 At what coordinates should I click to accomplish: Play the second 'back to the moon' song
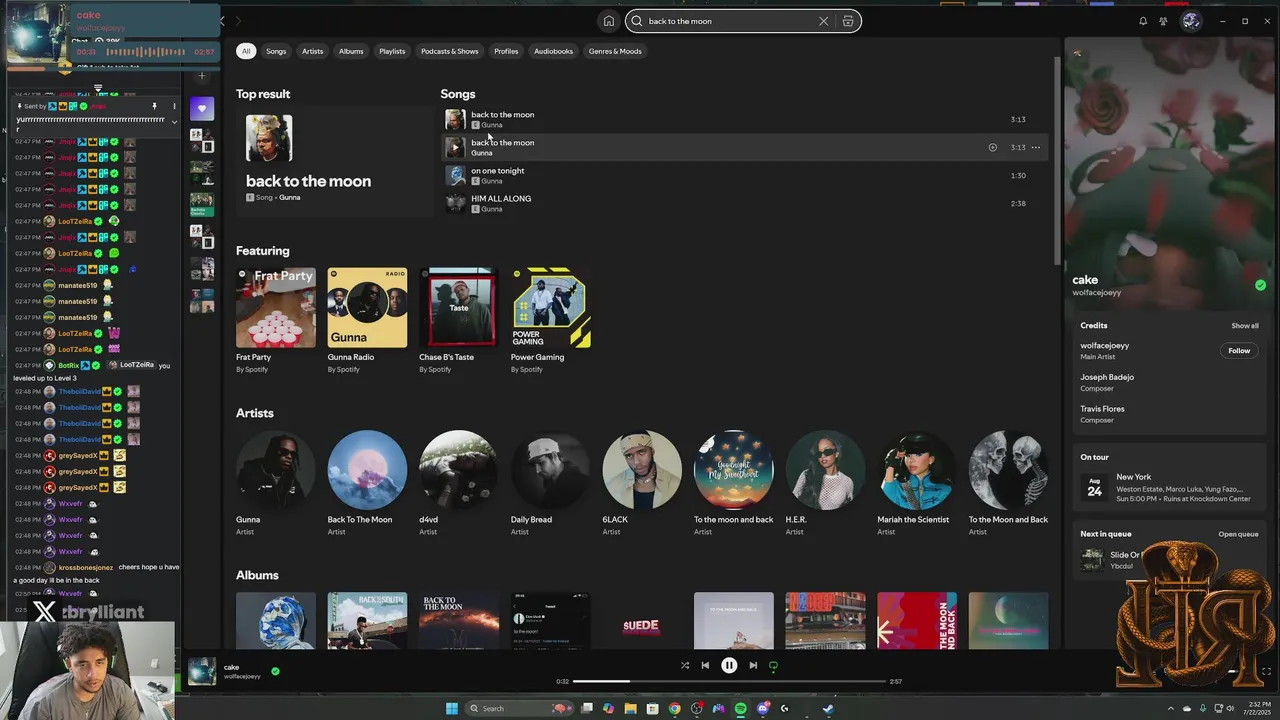pyautogui.click(x=455, y=147)
